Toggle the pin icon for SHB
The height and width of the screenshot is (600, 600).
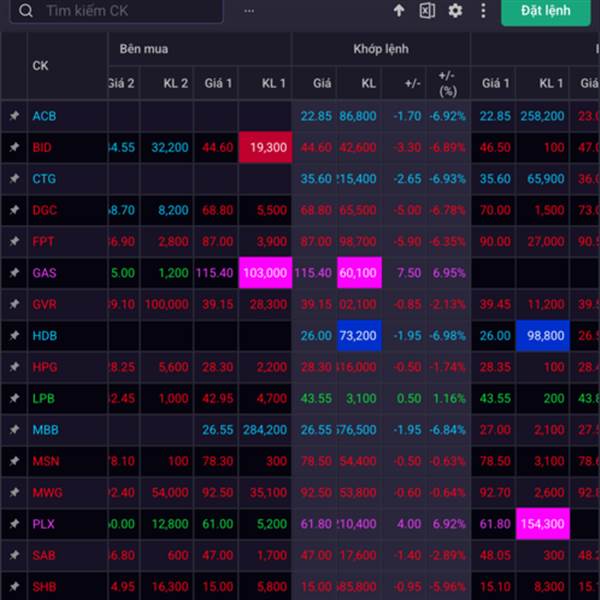pyautogui.click(x=15, y=586)
